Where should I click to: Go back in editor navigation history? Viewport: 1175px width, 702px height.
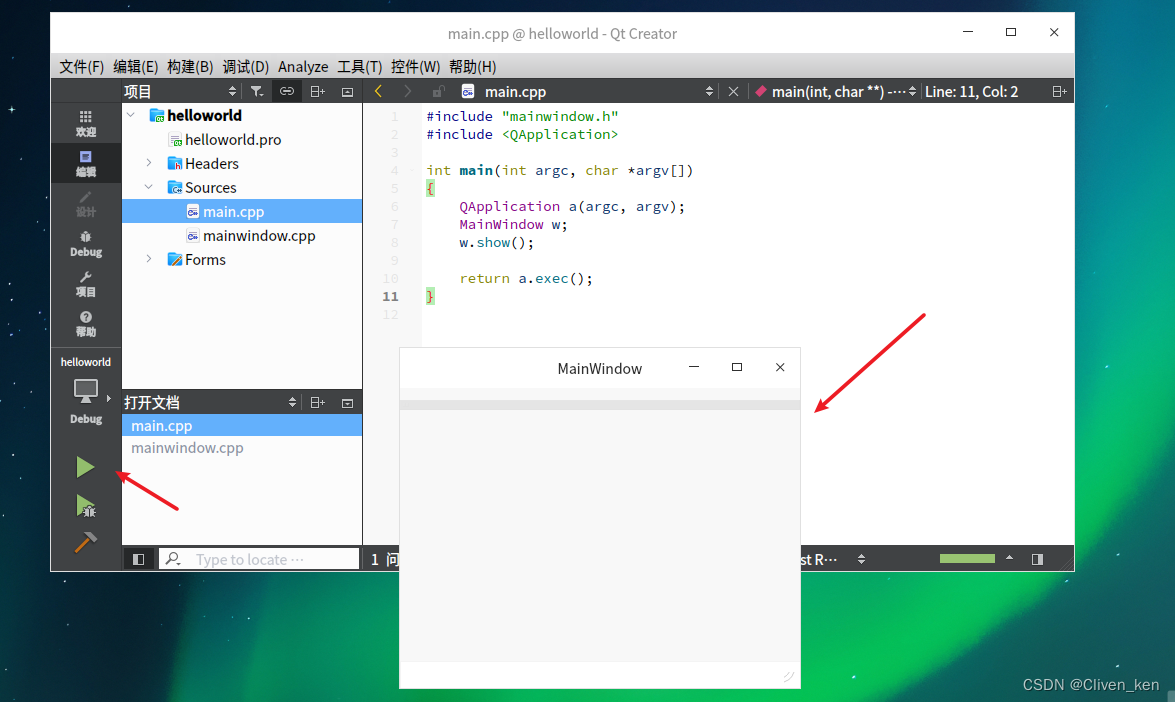(x=378, y=91)
